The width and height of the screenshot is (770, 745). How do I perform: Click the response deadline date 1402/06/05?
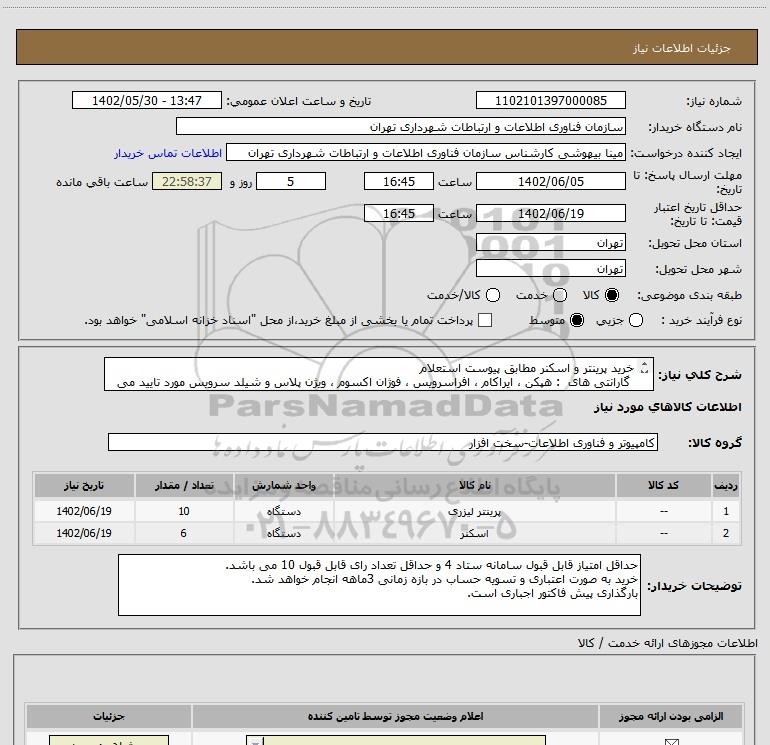coord(550,181)
